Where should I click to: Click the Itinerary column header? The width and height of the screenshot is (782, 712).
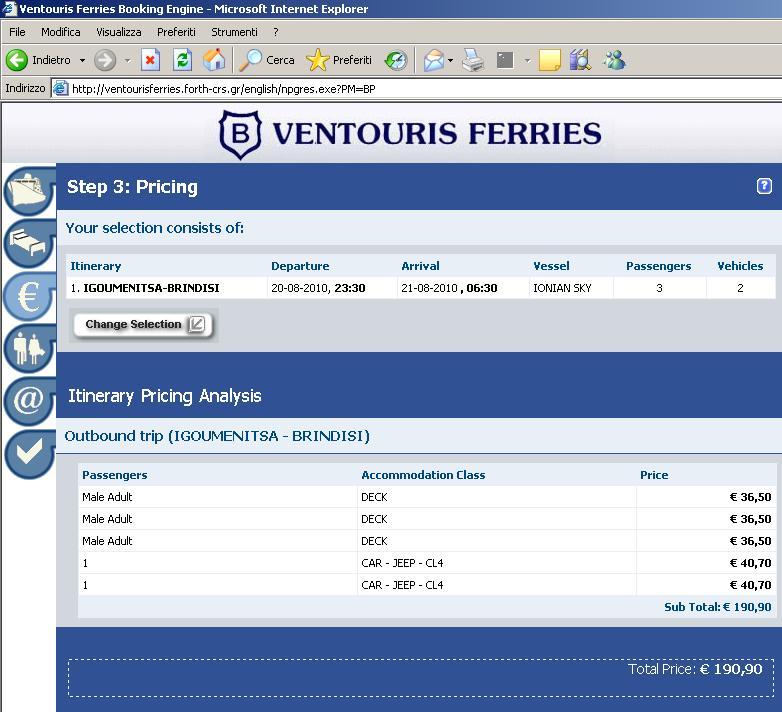tap(96, 266)
